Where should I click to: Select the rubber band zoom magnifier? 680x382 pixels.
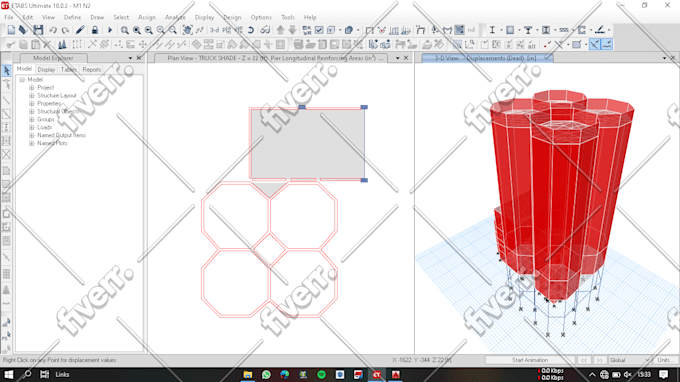click(124, 30)
